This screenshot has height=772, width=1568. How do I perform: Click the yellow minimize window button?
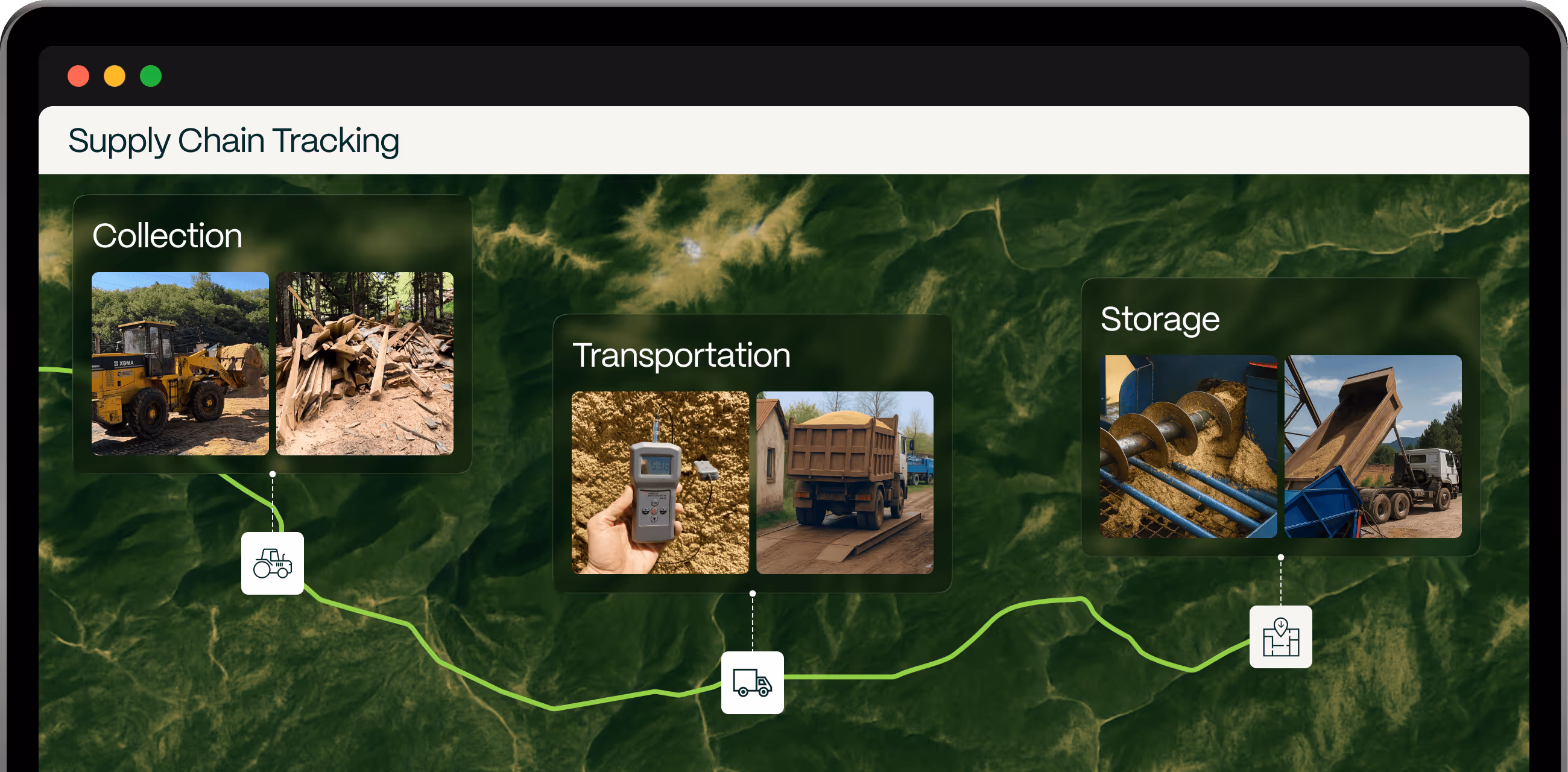pos(115,76)
